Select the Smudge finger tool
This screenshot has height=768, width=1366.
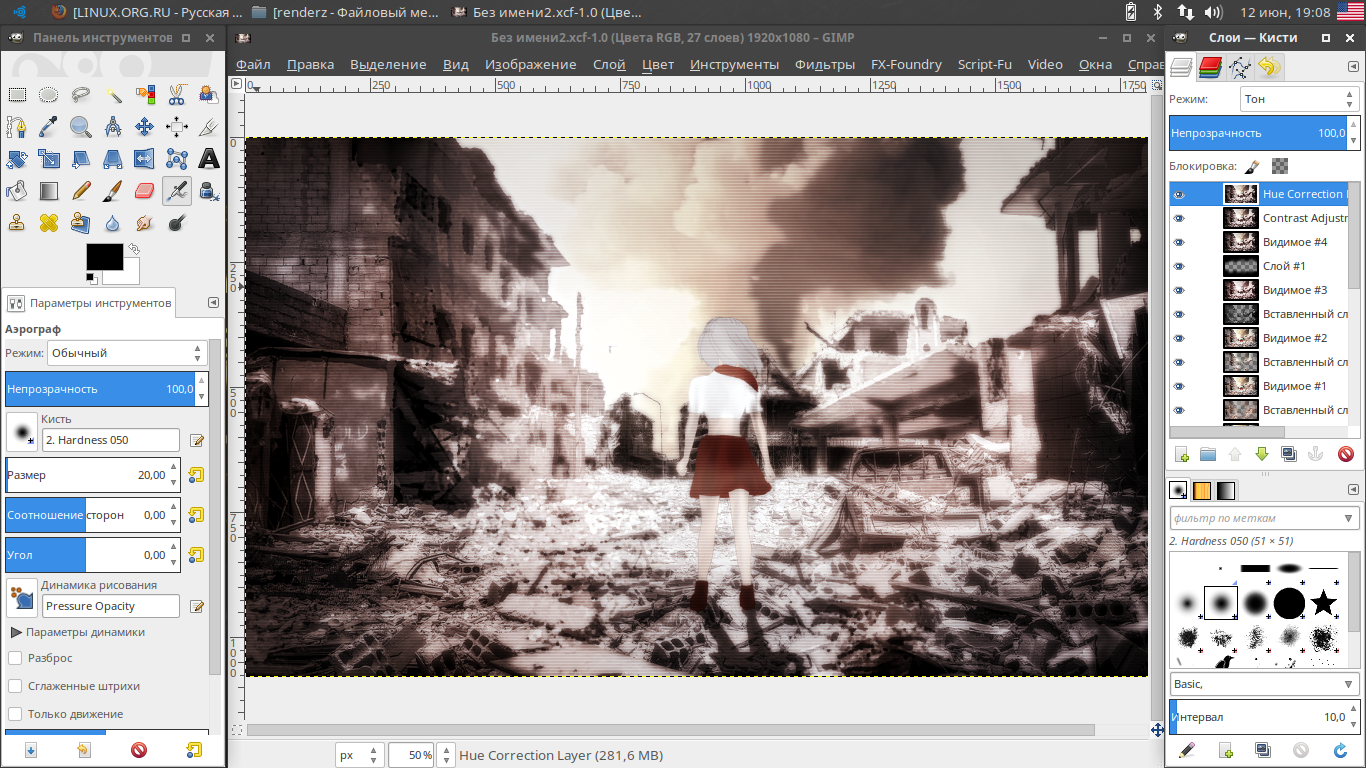pos(145,223)
